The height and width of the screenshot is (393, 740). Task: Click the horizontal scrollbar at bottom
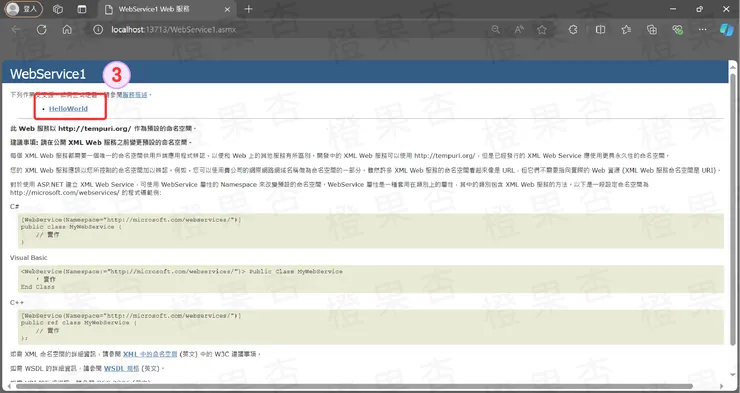click(x=354, y=386)
